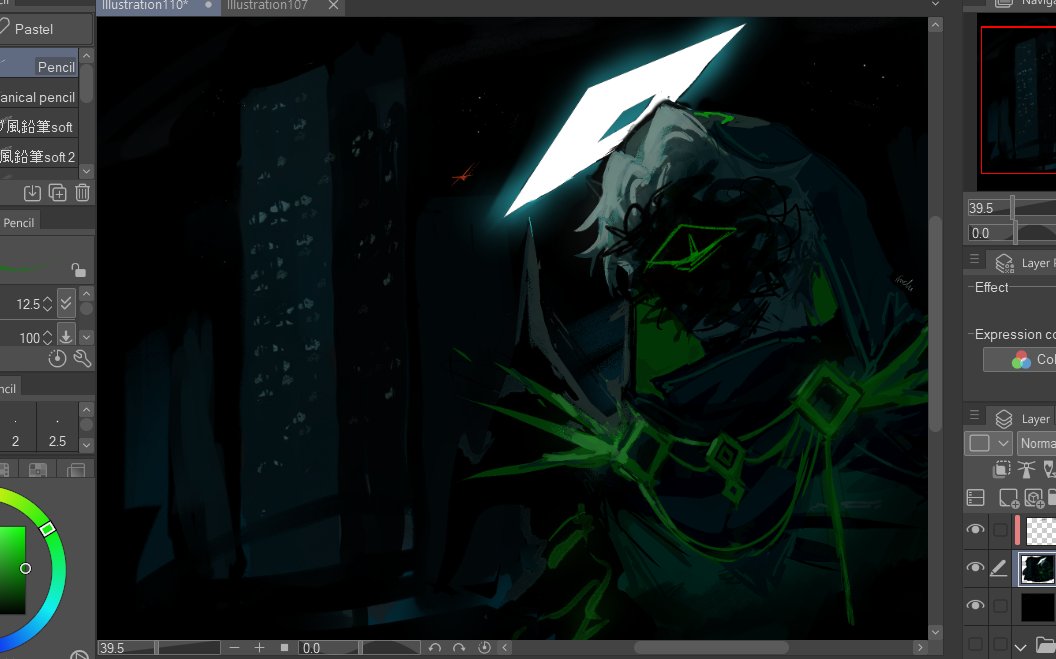Image resolution: width=1056 pixels, height=659 pixels.
Task: Collapse the layer folder chevron at panel bottom
Action: 1021,648
